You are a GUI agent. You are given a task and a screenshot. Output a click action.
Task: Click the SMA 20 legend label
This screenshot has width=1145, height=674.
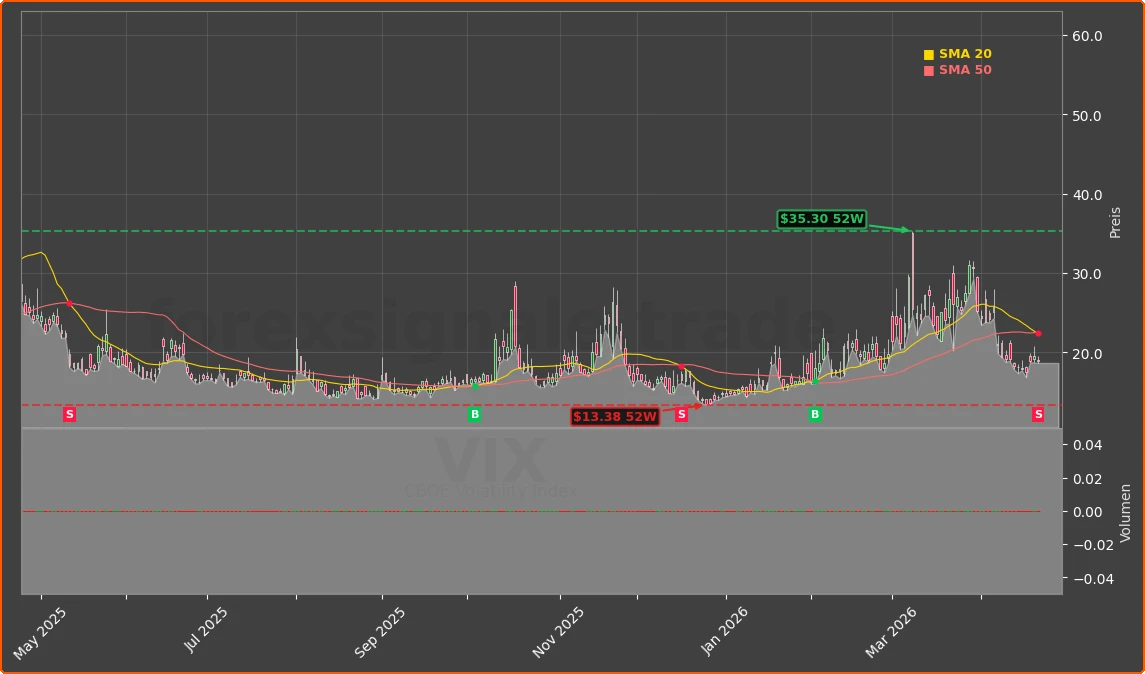tap(965, 54)
